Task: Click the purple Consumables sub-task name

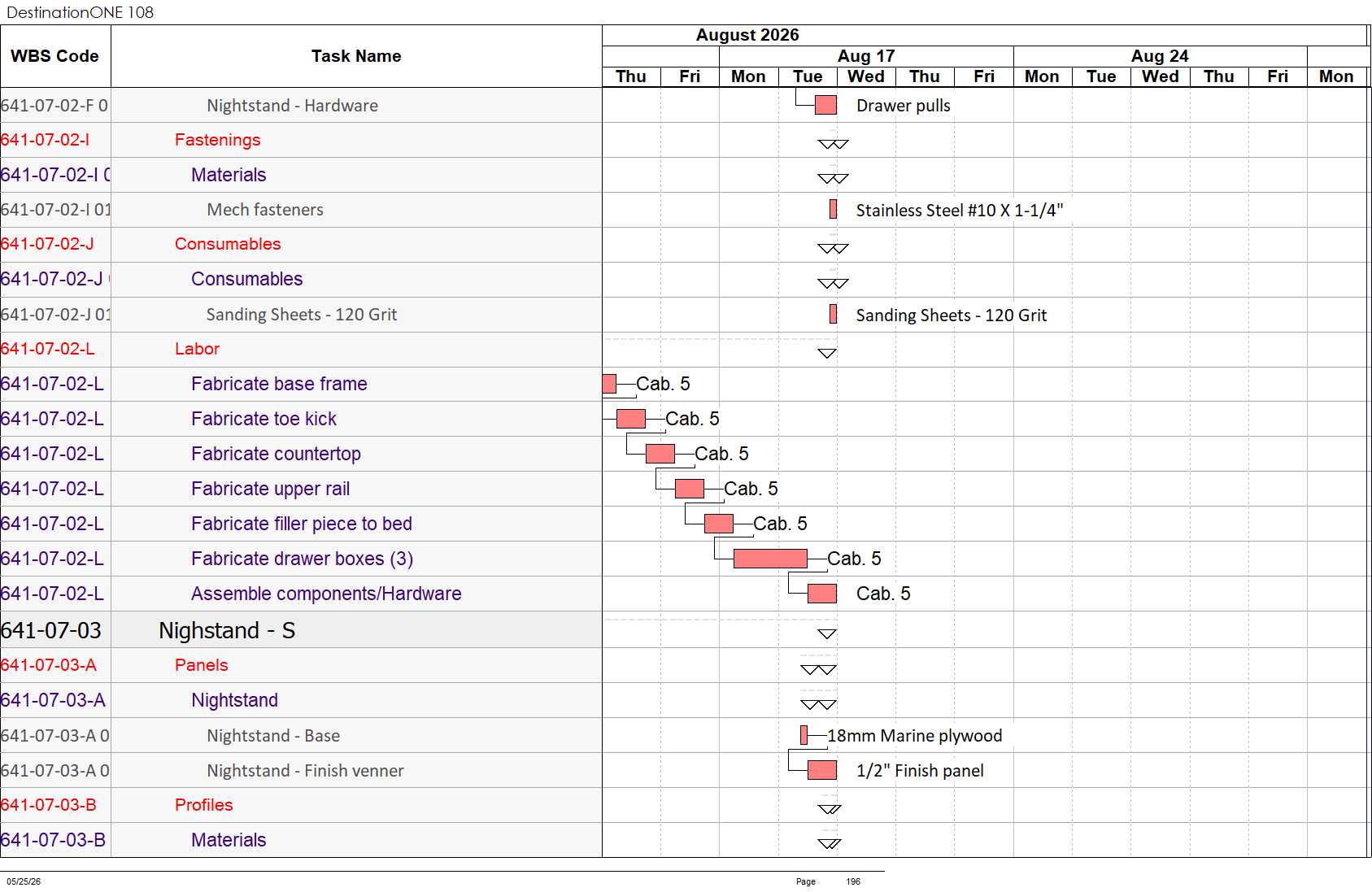Action: (x=246, y=279)
